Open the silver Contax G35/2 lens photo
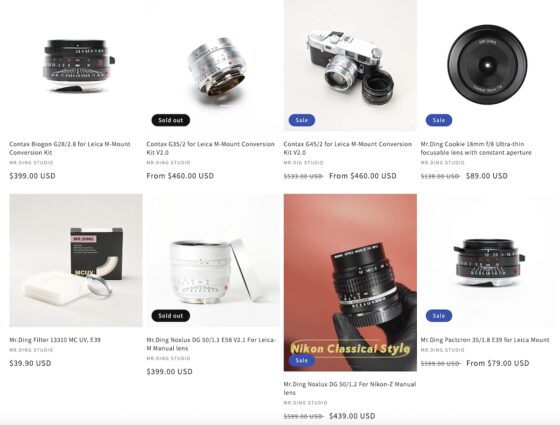The width and height of the screenshot is (560, 425). click(x=213, y=65)
